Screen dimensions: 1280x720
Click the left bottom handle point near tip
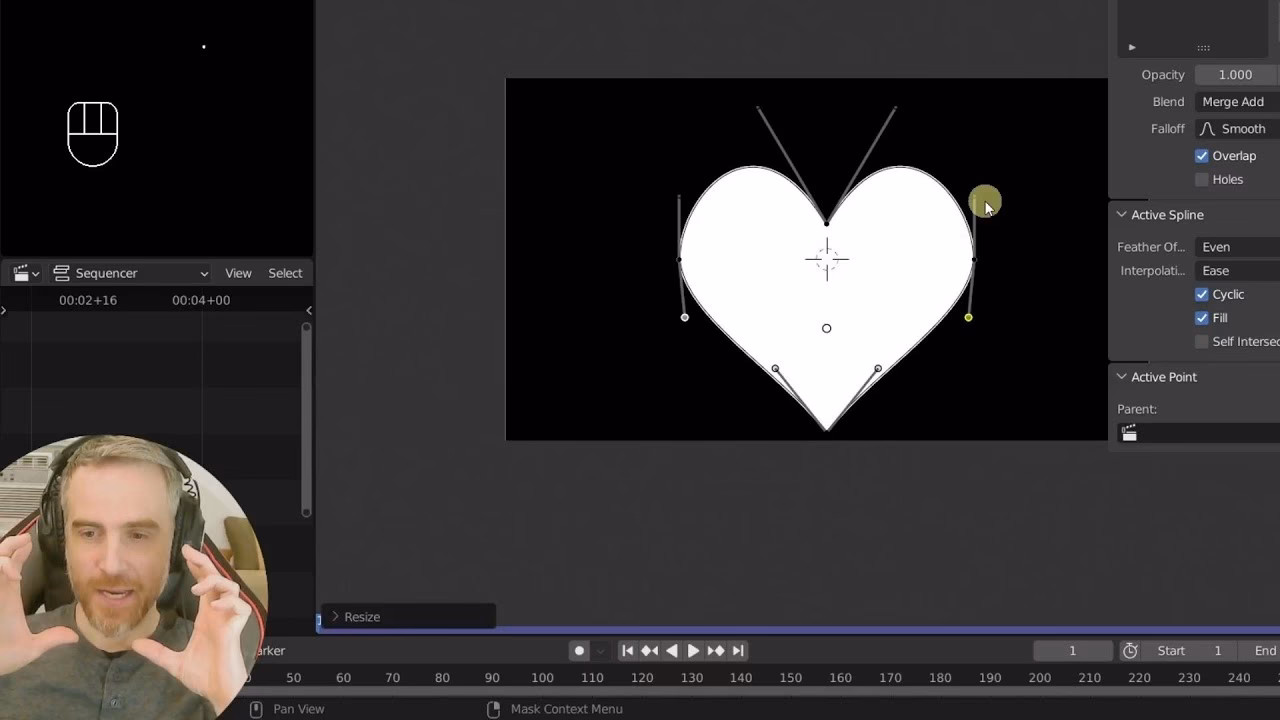tap(775, 369)
